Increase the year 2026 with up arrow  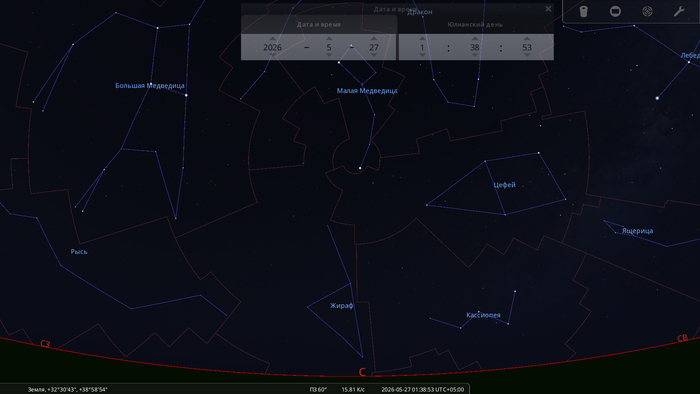coord(272,38)
